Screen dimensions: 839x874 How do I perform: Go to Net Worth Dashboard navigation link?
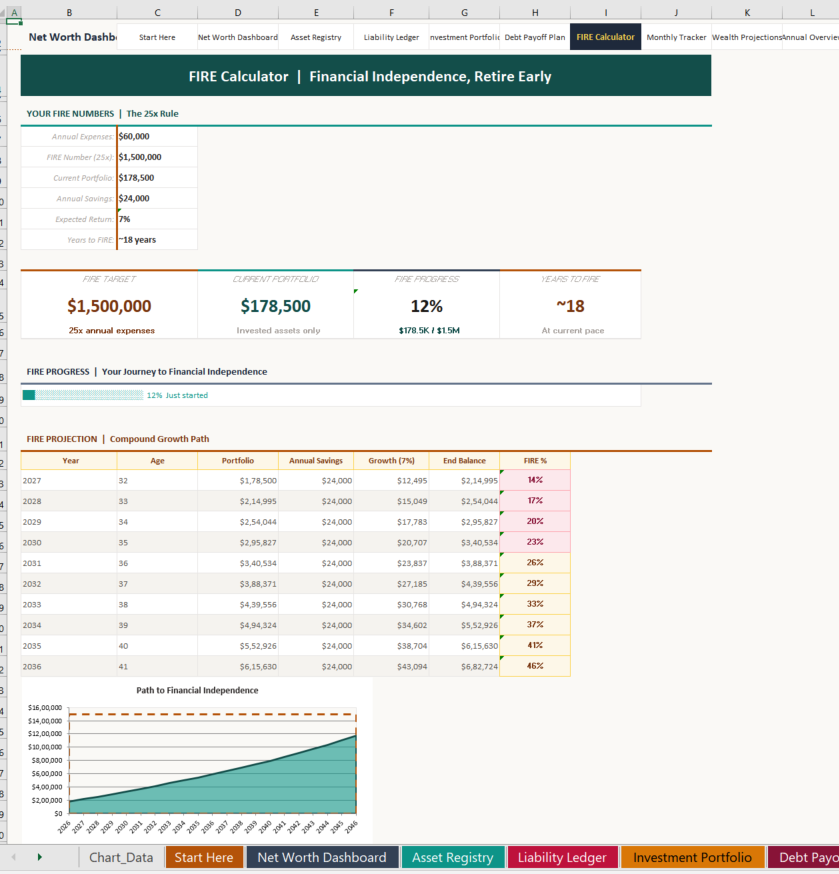tap(237, 37)
